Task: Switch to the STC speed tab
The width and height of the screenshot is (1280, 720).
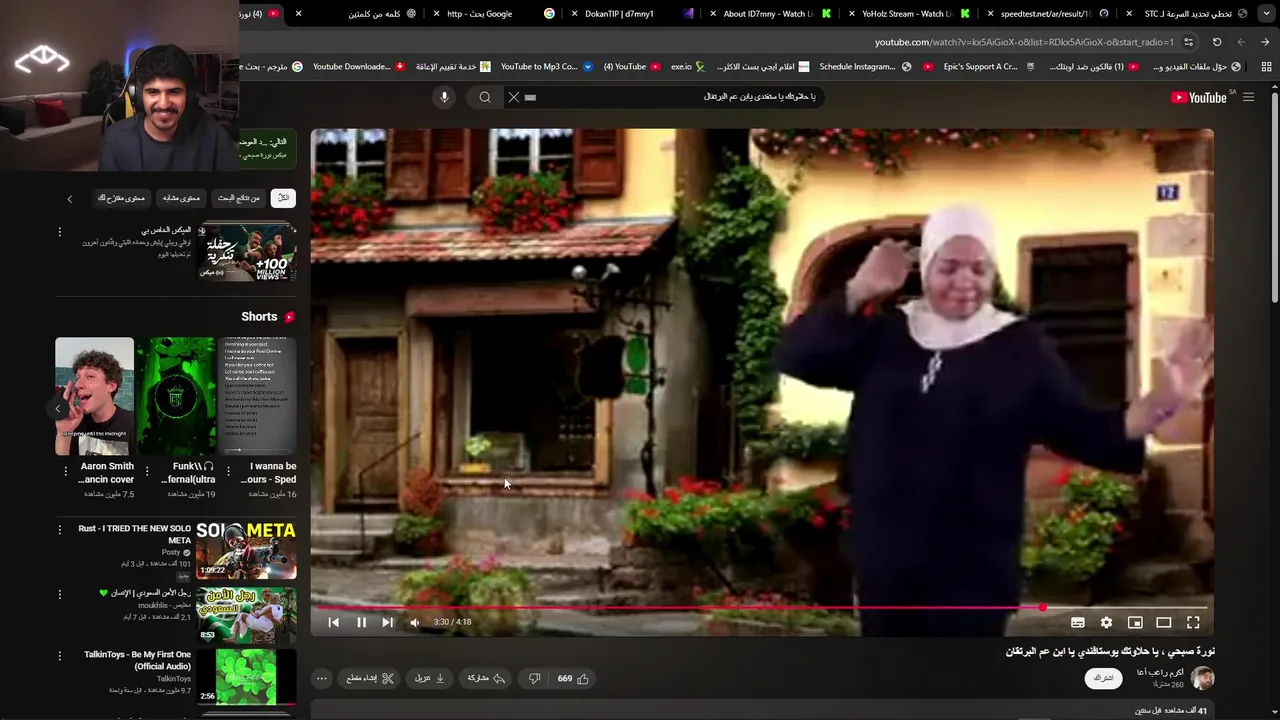Action: point(1187,14)
